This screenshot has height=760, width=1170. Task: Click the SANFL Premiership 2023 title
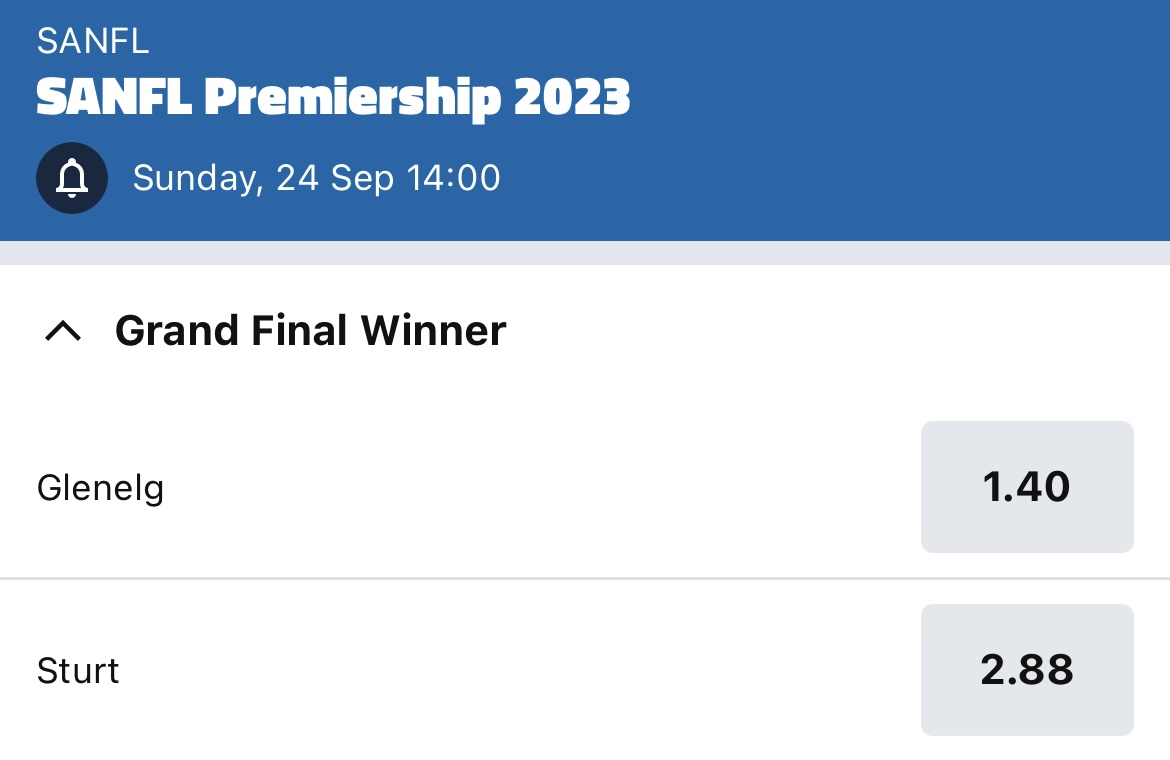pyautogui.click(x=333, y=98)
